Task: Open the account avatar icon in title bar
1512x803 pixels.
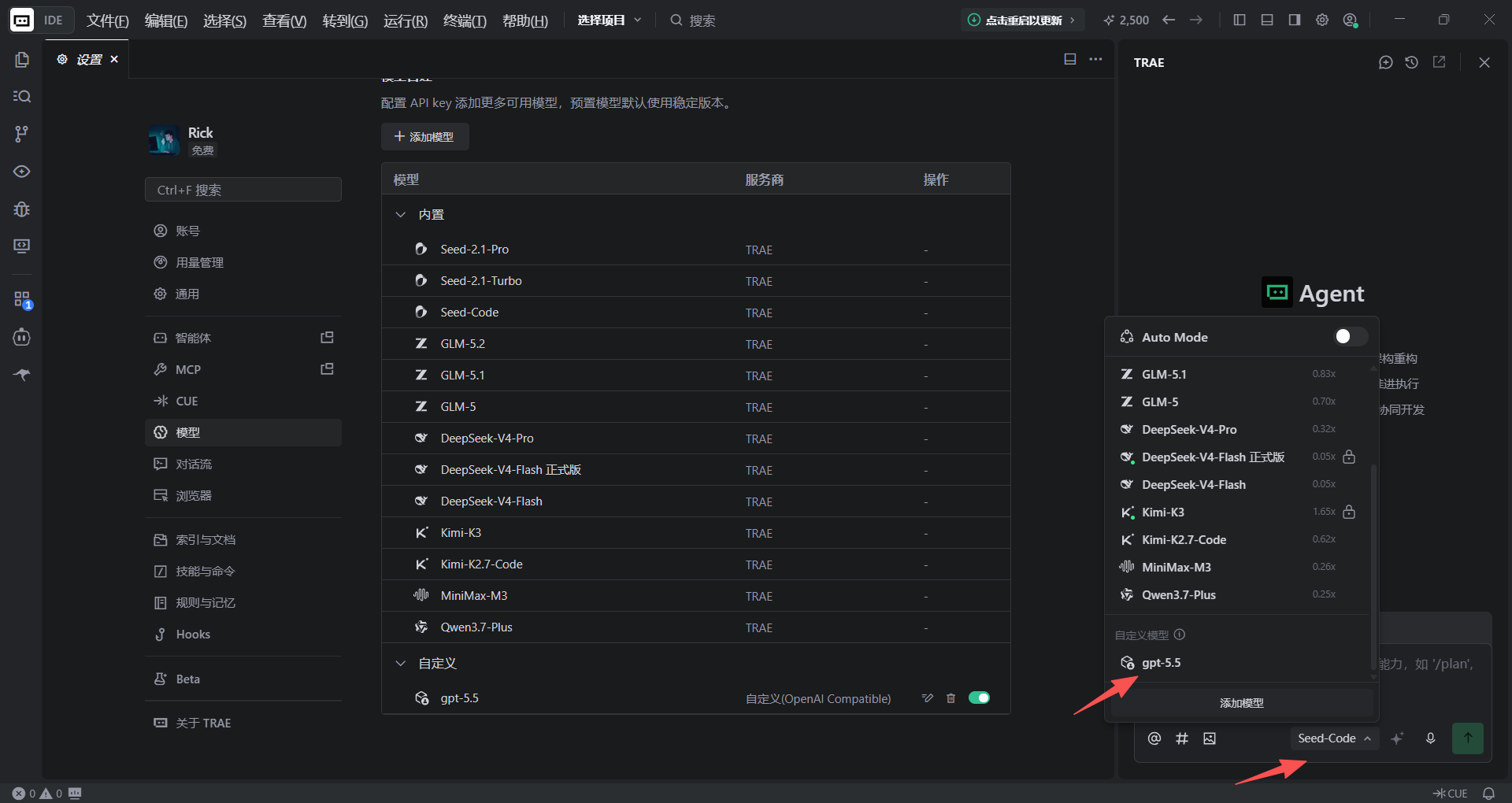Action: tap(1351, 20)
